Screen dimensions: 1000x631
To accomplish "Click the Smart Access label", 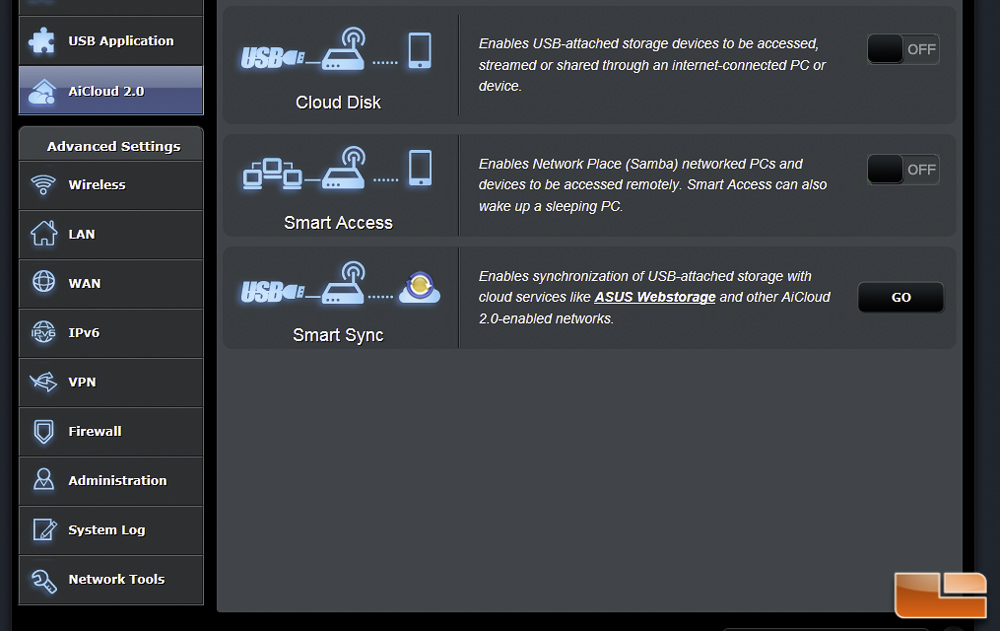I will click(x=338, y=223).
